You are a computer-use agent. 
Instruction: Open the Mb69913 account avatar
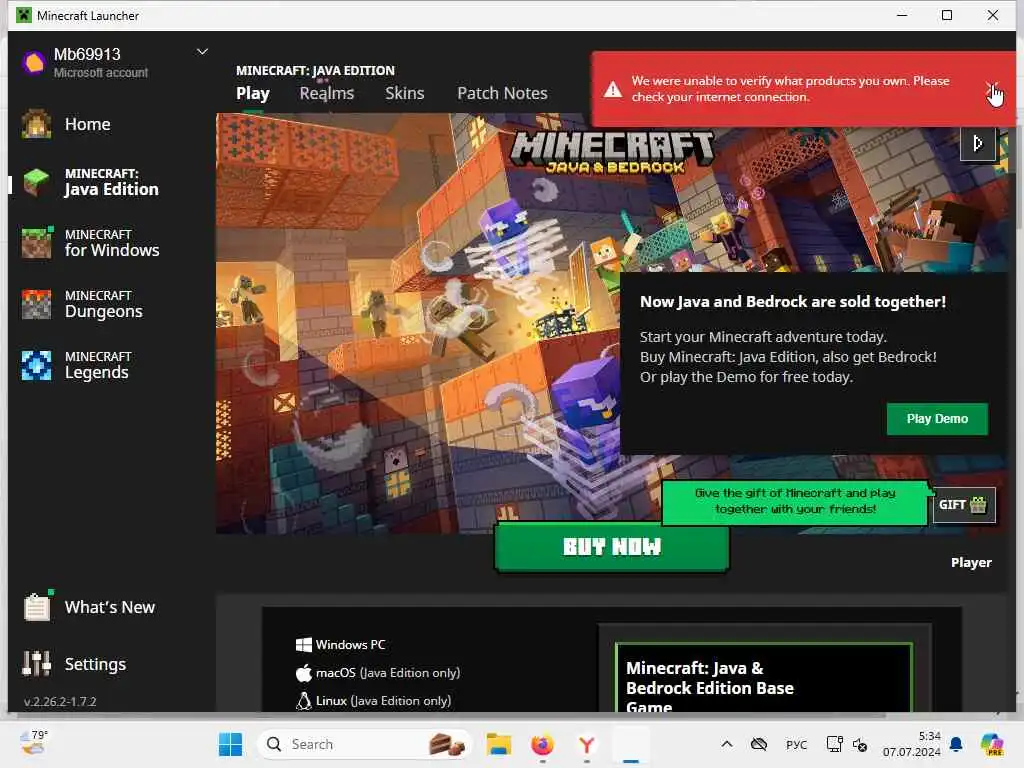(x=33, y=63)
